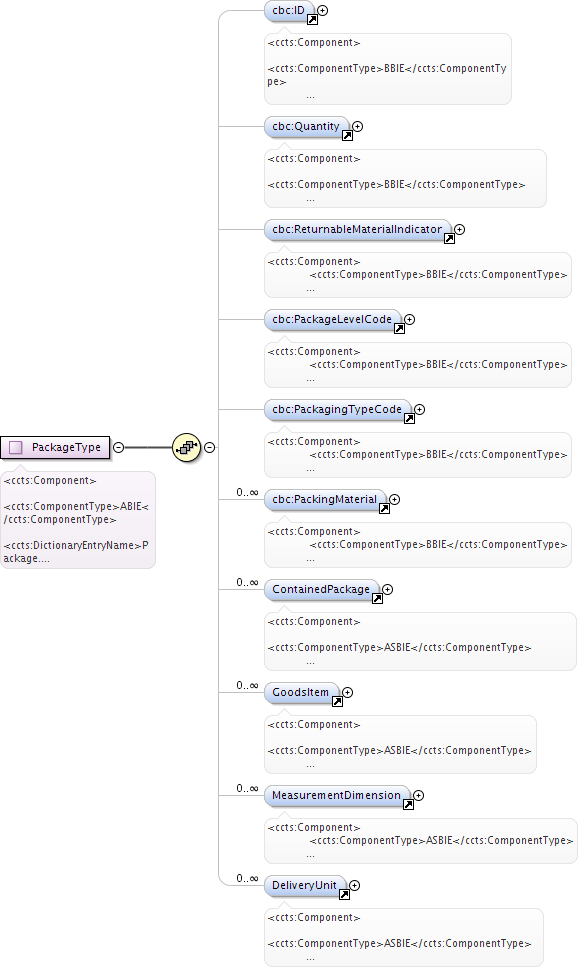
Task: Click the annotation under cbc:Quantity
Action: coord(405,178)
